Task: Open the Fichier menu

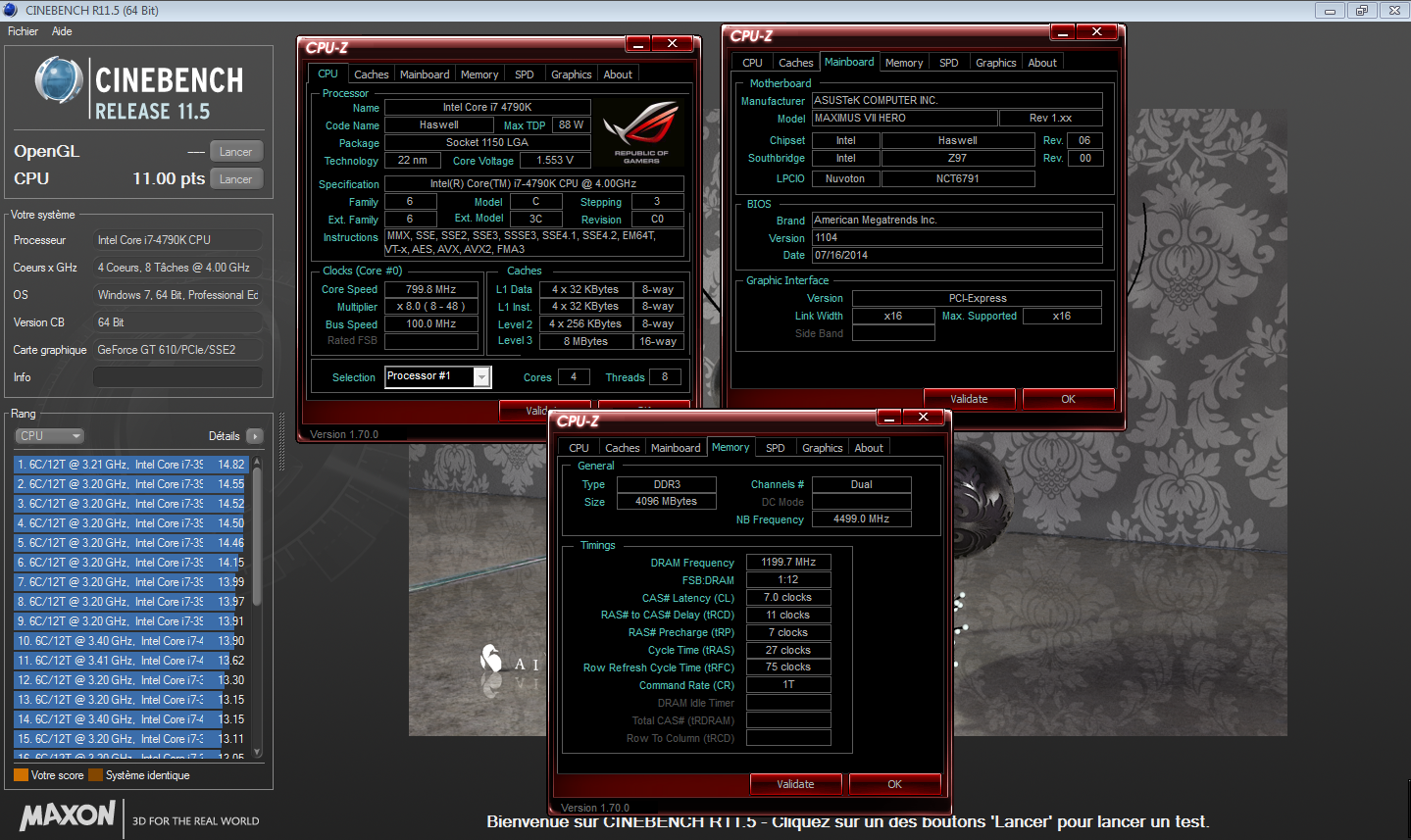Action: (x=24, y=31)
